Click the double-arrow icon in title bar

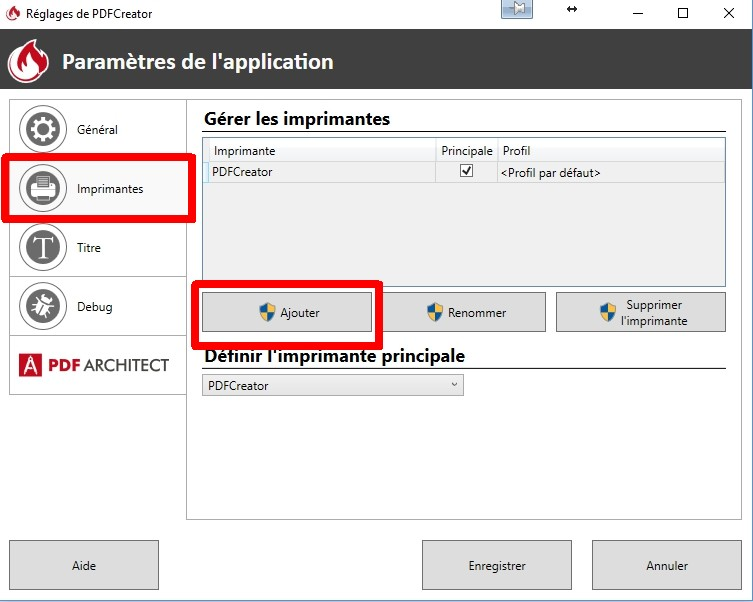(571, 9)
